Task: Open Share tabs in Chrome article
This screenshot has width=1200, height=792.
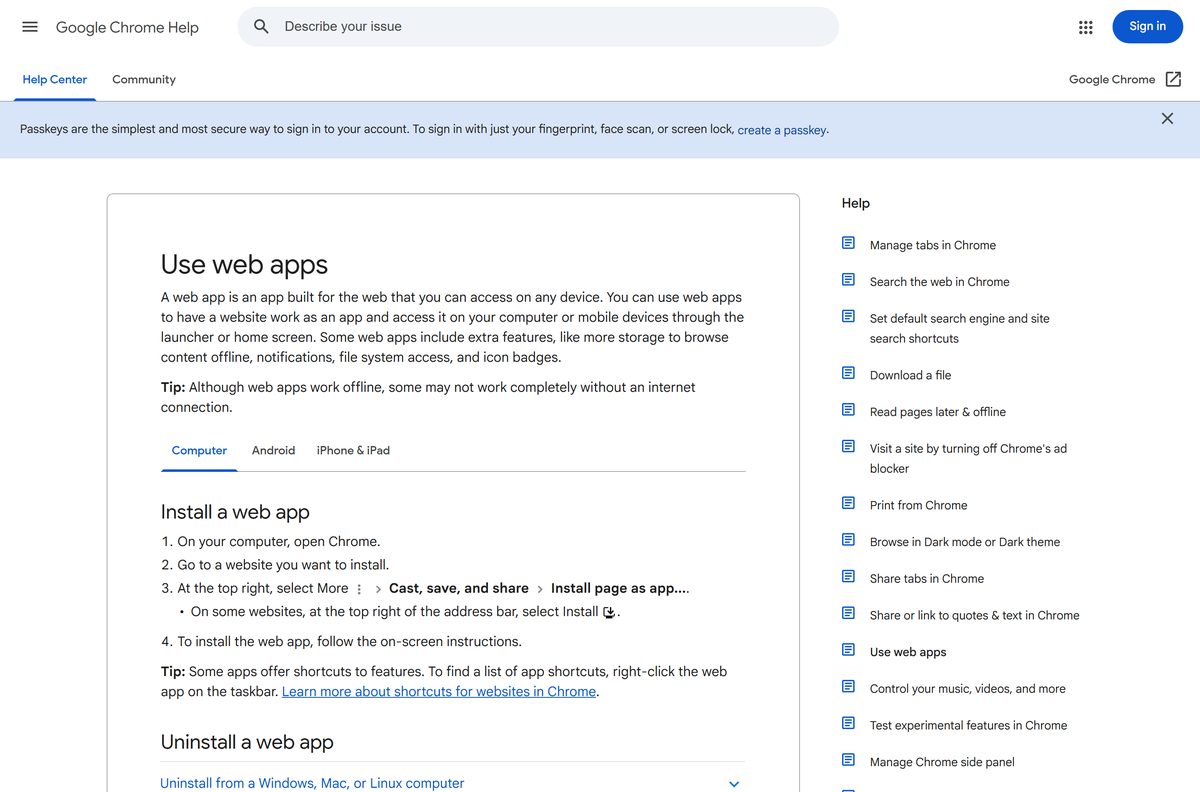Action: point(927,578)
